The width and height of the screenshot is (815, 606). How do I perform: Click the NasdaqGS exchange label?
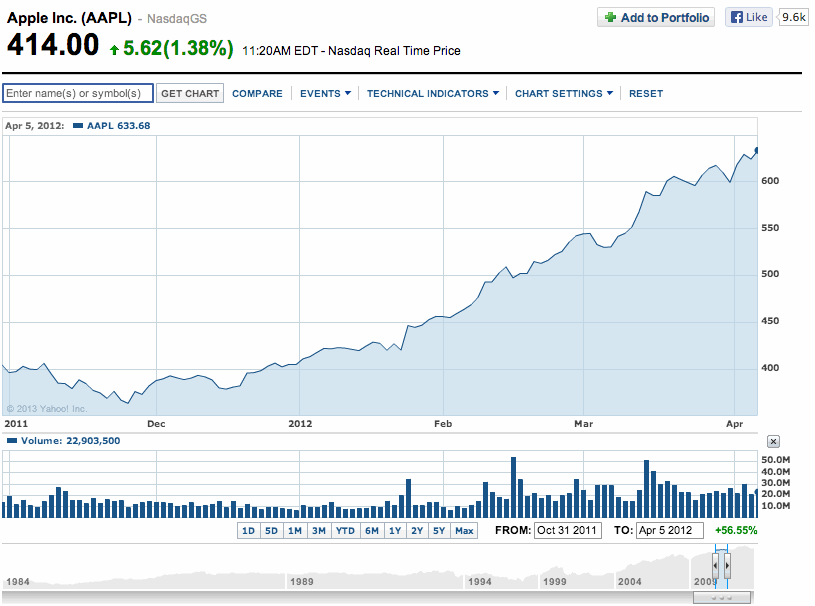[177, 19]
